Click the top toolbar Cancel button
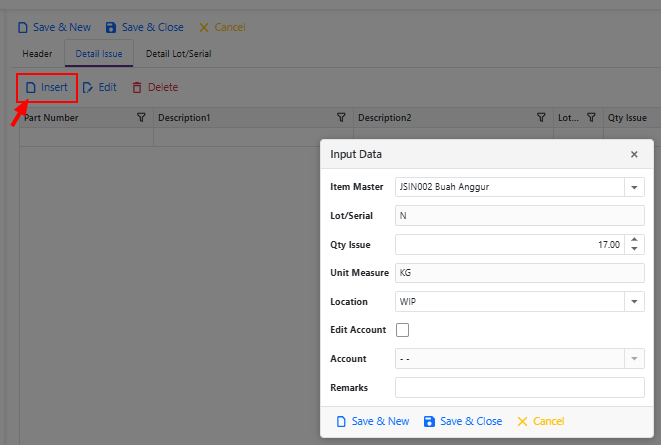Image resolution: width=661 pixels, height=445 pixels. (222, 27)
